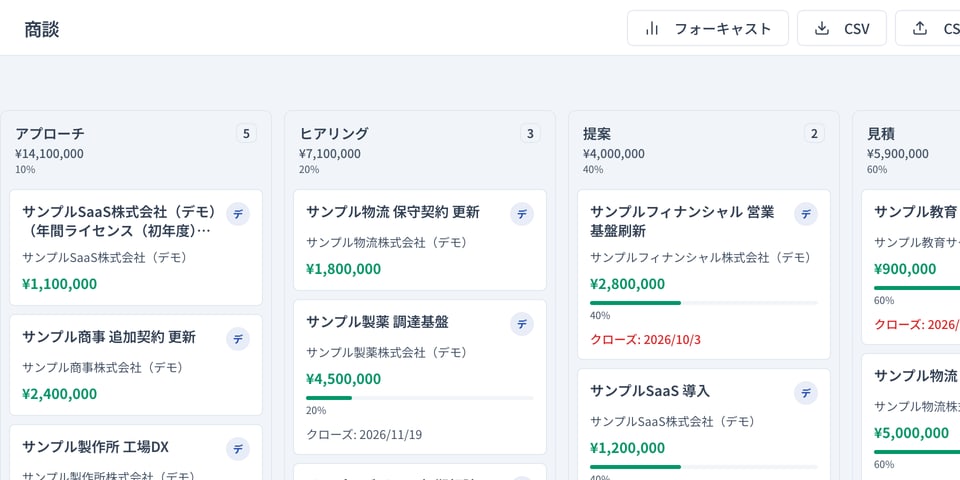The width and height of the screenshot is (960, 480).
Task: Click the red クローズ: 2026/10/3 close date
Action: (x=645, y=339)
